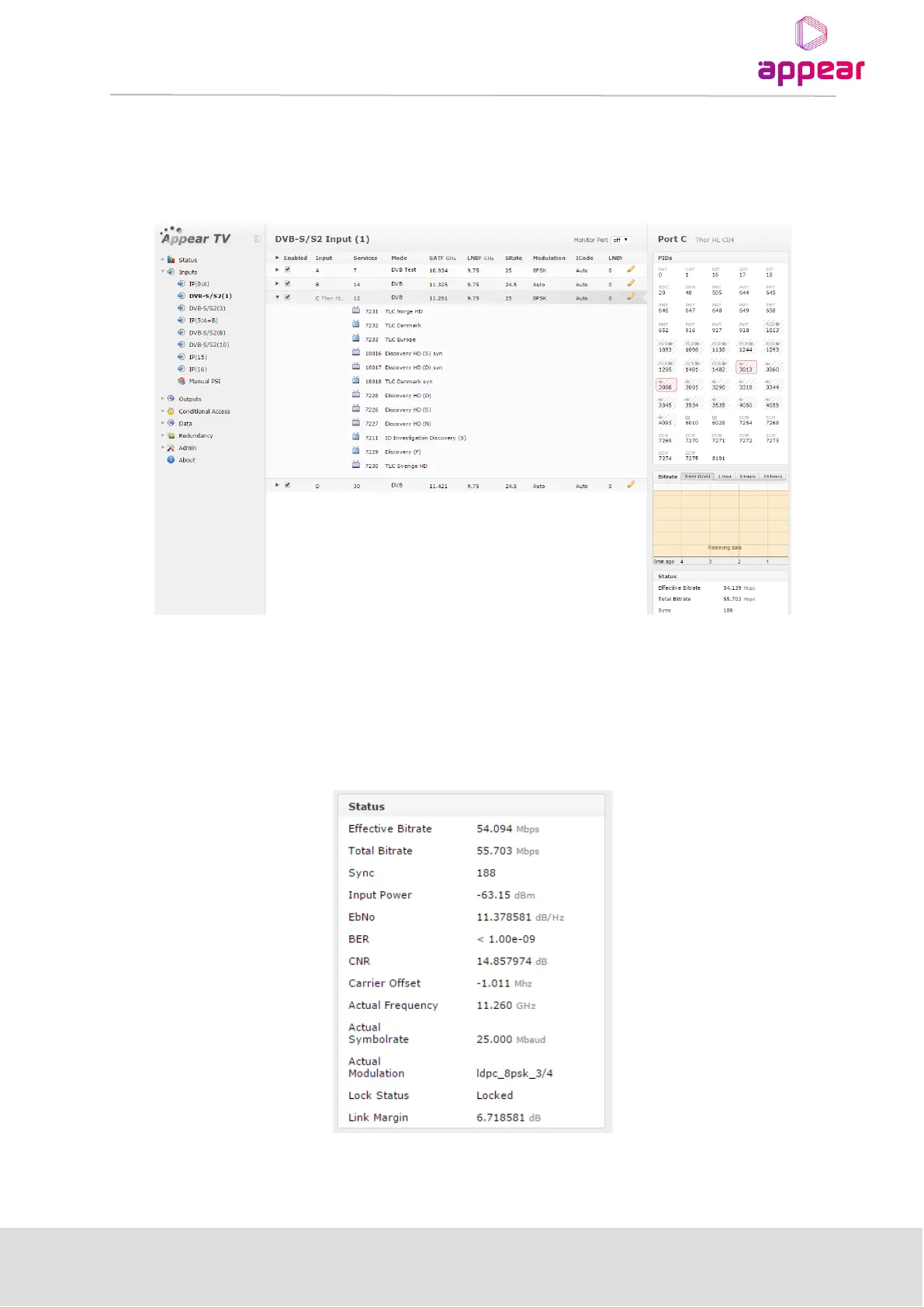The width and height of the screenshot is (924, 1307).
Task: Open the edit pencil for input A
Action: pyautogui.click(x=631, y=269)
